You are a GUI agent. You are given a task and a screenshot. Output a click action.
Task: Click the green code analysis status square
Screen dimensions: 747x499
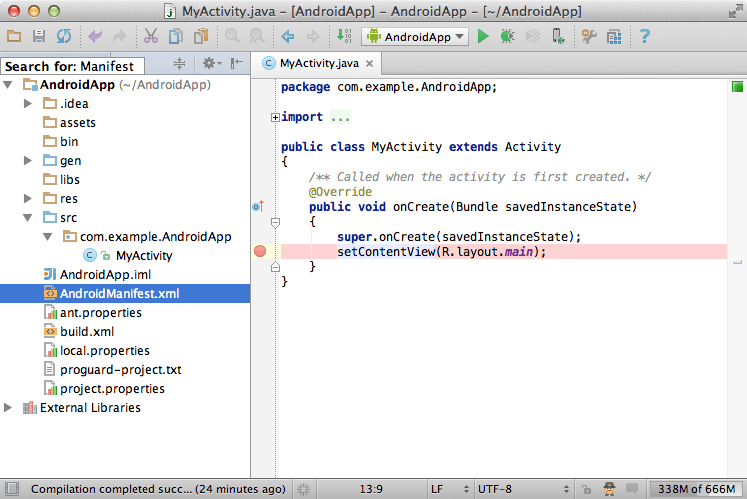[737, 86]
